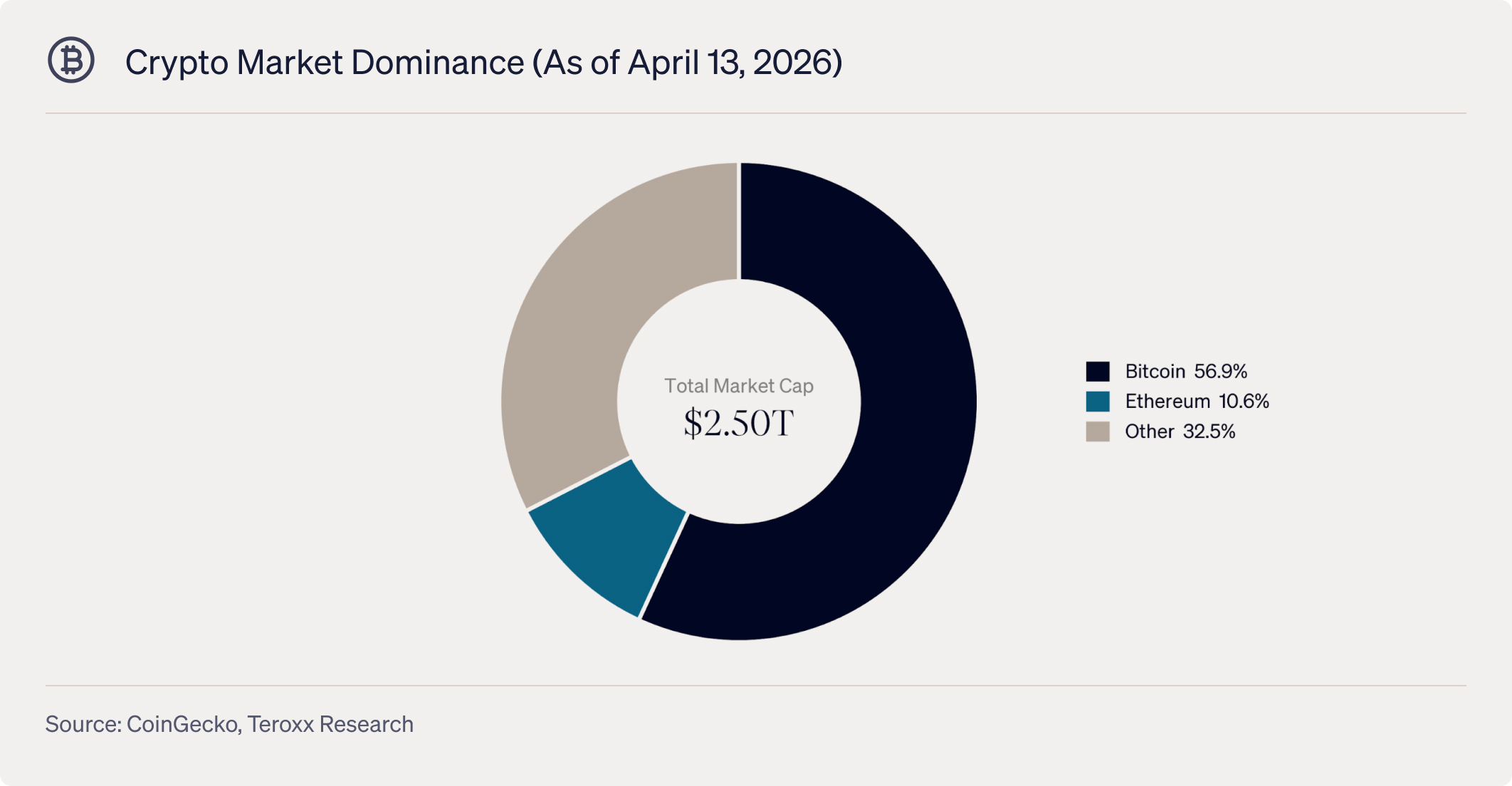
Task: Click the Crypto Market Dominance title
Action: 325,63
